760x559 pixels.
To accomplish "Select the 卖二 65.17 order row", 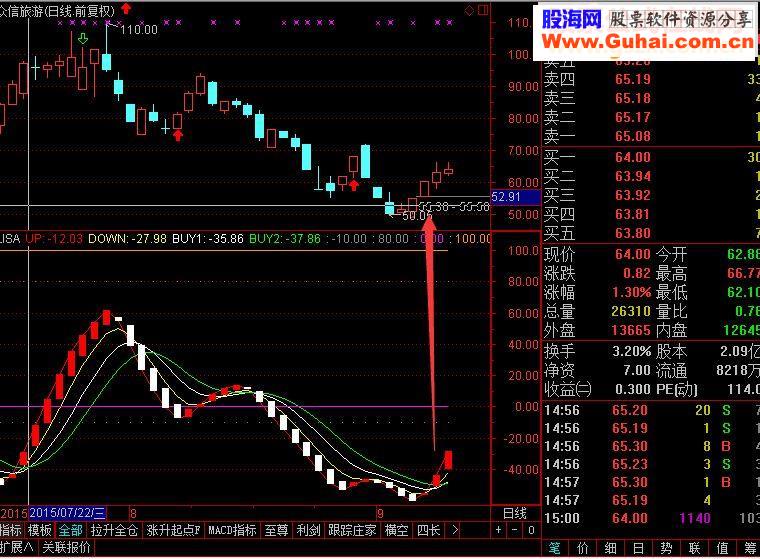I will coord(650,117).
